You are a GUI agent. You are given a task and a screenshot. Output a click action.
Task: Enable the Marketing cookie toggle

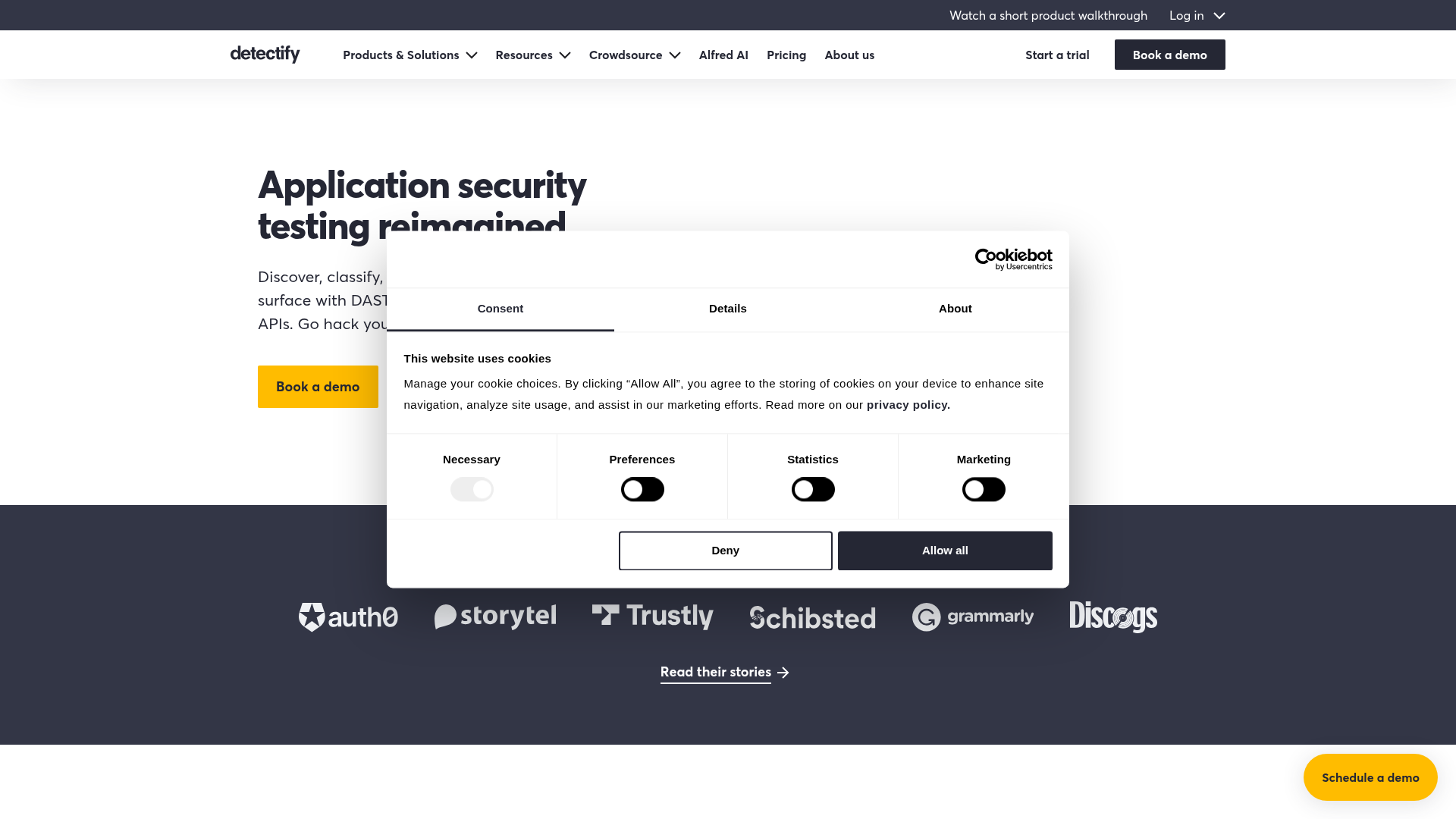983,489
